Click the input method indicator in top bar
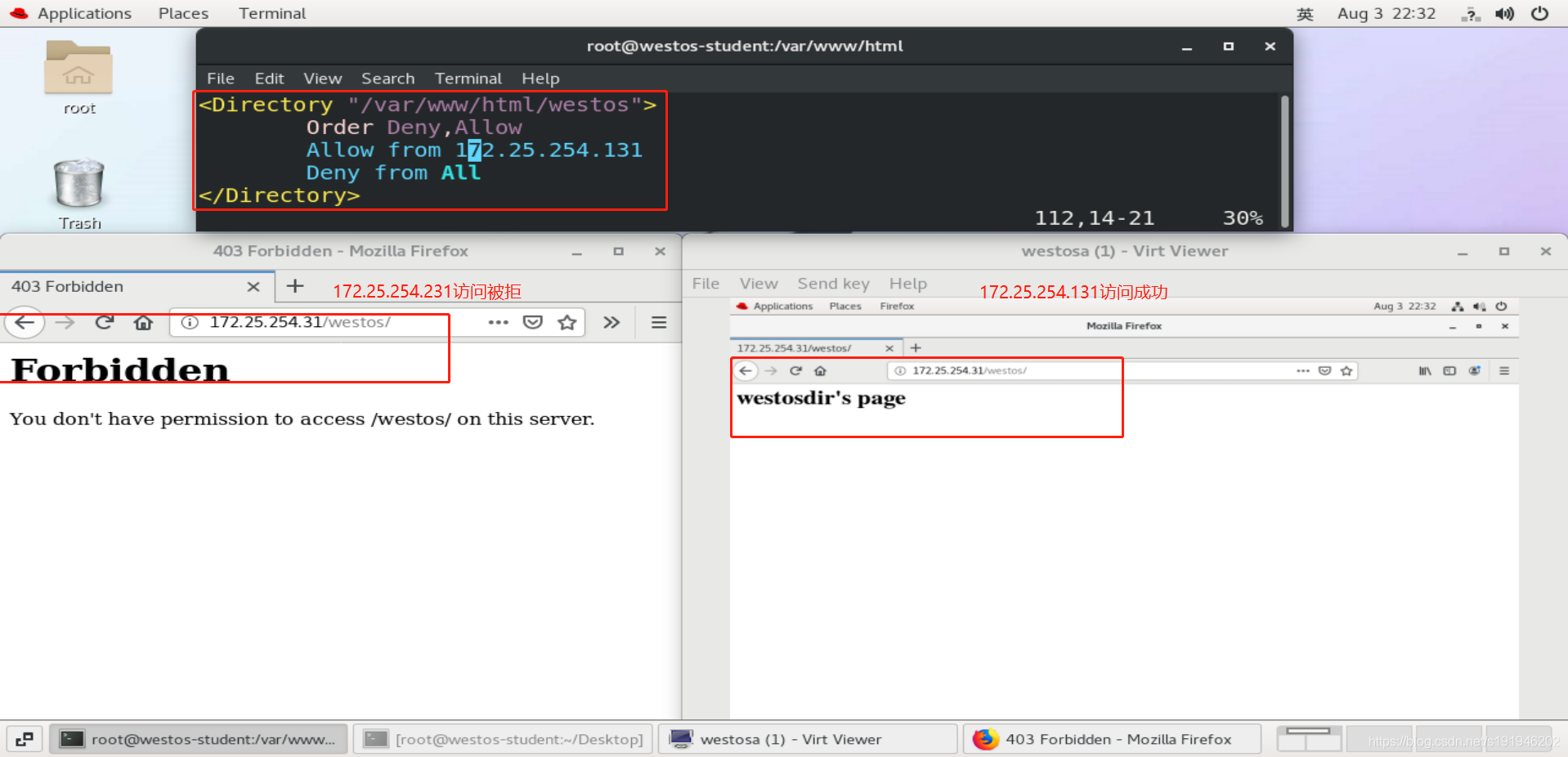The height and width of the screenshot is (757, 1568). (x=1305, y=14)
